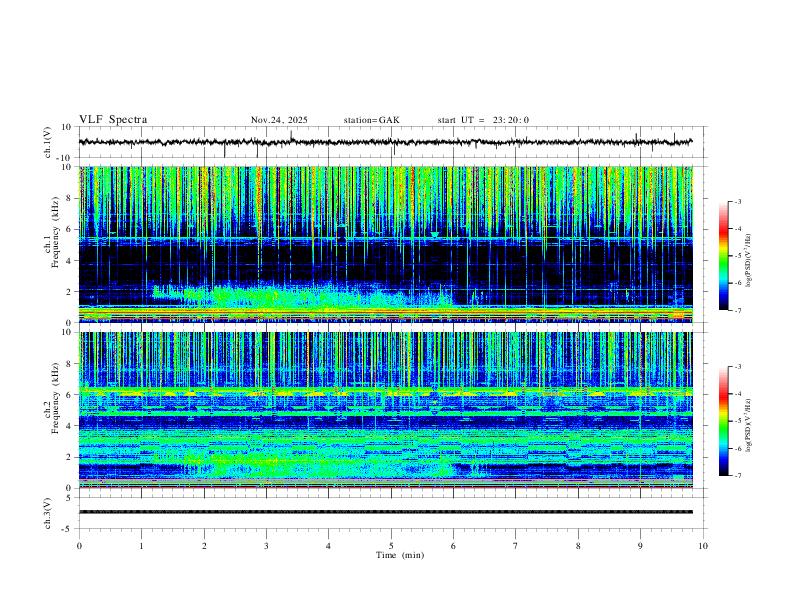This screenshot has height=612, width=792.
Task: Click the "VLF Spectra" title text
Action: [113, 120]
